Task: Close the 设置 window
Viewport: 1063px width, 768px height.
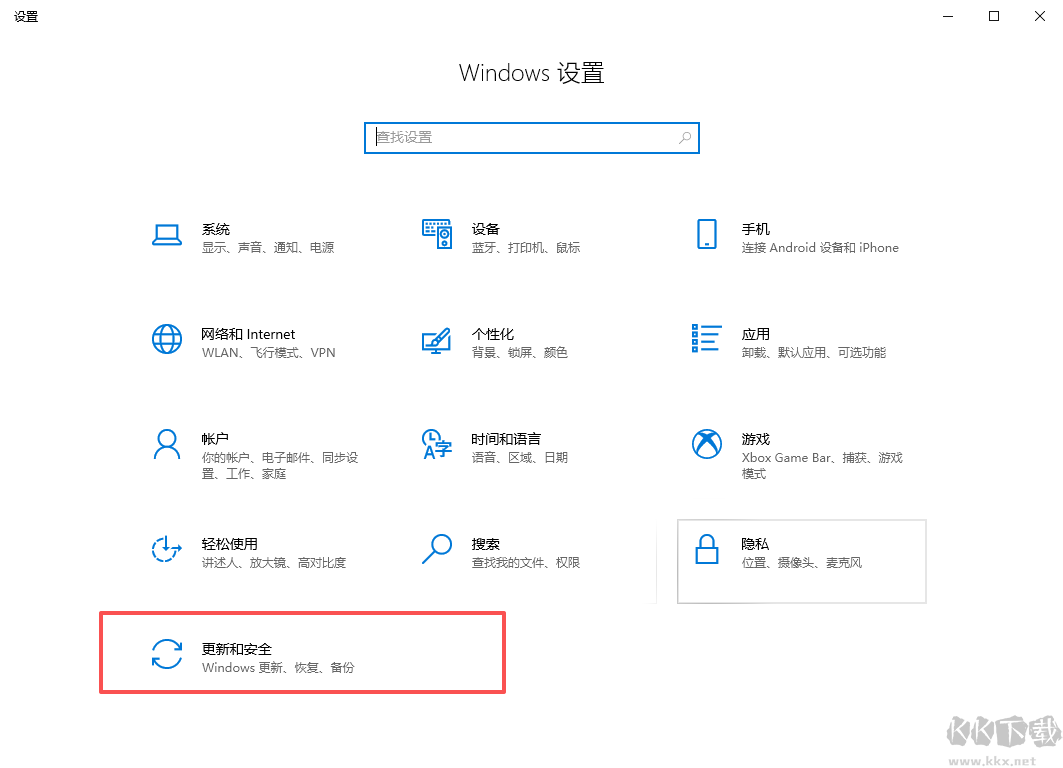Action: click(1040, 16)
